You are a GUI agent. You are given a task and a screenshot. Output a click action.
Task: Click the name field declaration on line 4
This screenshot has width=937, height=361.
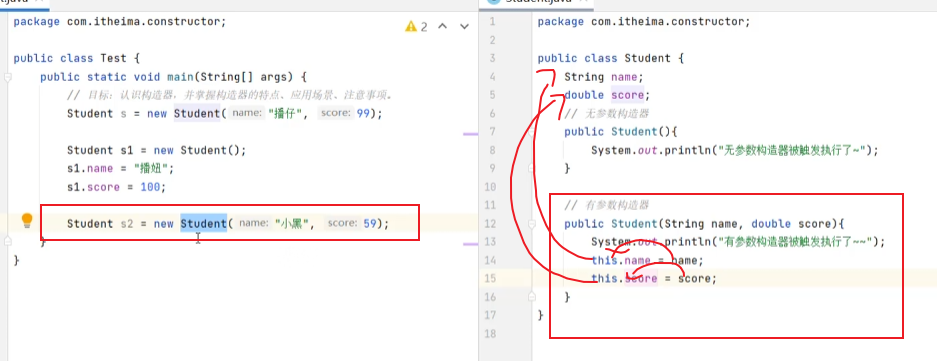point(624,77)
